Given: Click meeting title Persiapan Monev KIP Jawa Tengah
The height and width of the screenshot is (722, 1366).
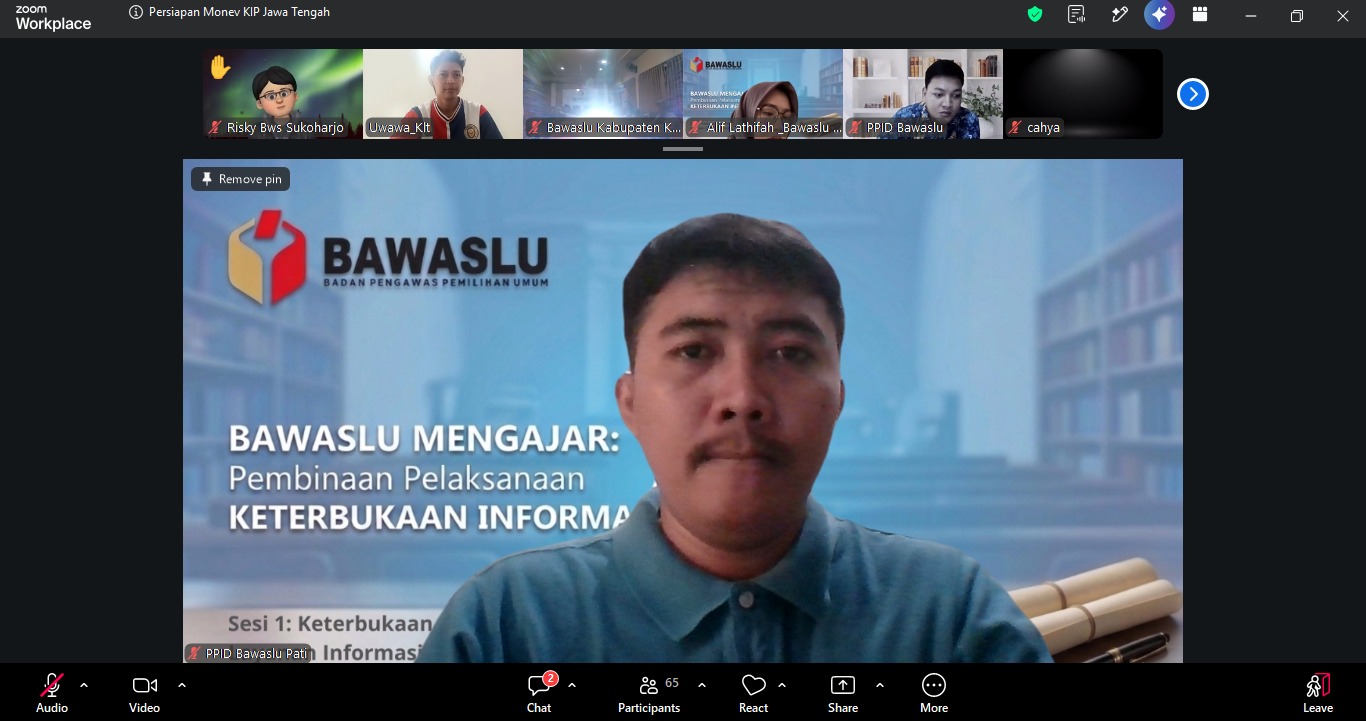Looking at the screenshot, I should point(240,13).
